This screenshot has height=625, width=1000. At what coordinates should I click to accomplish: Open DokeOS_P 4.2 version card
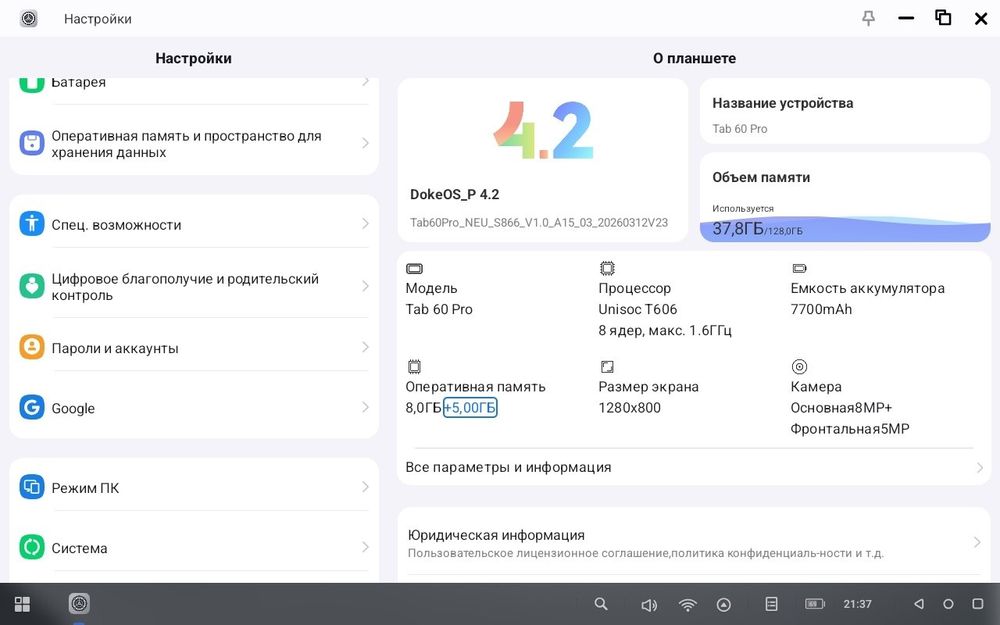point(543,160)
